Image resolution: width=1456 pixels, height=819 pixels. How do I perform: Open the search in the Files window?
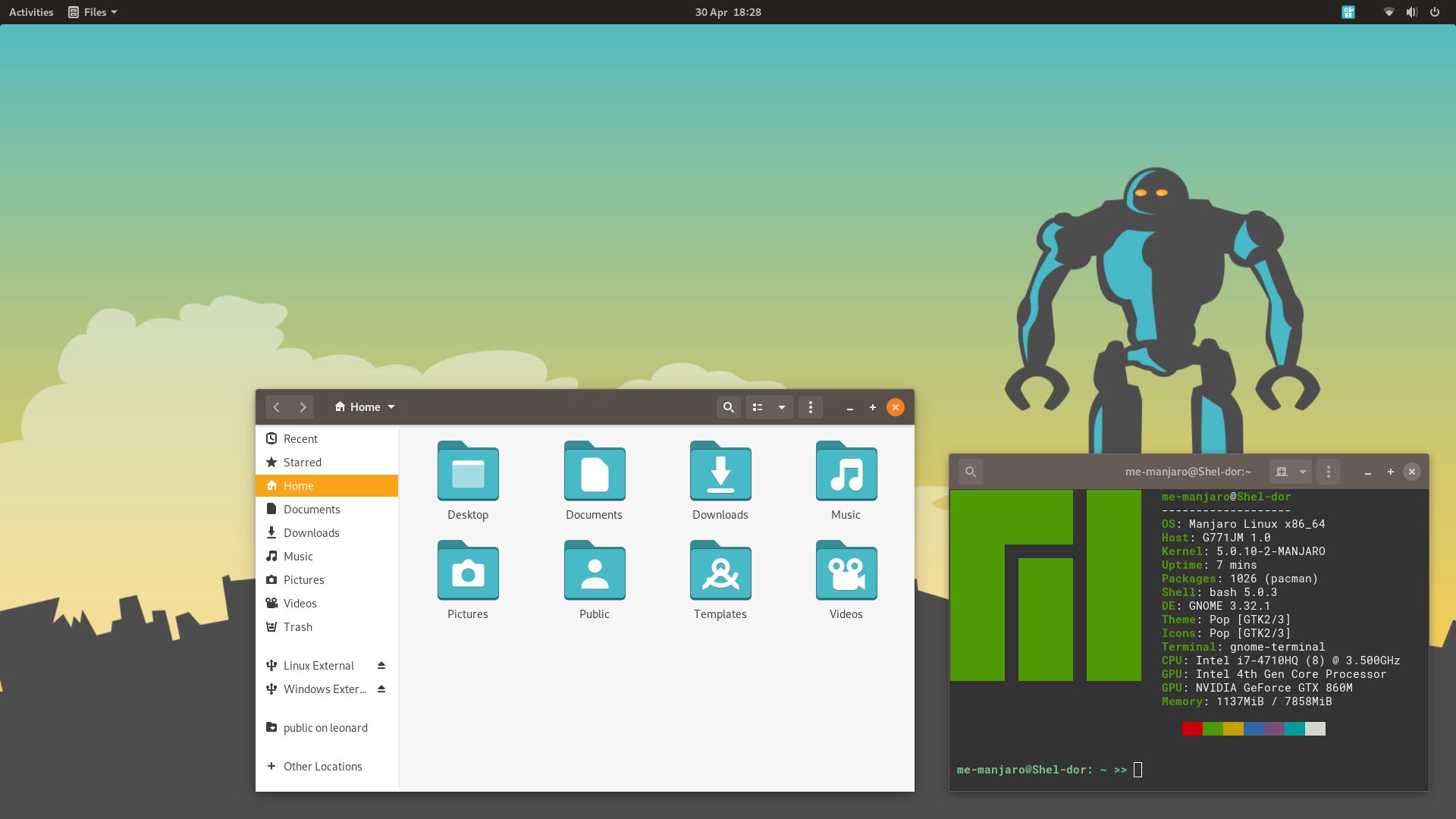click(728, 407)
